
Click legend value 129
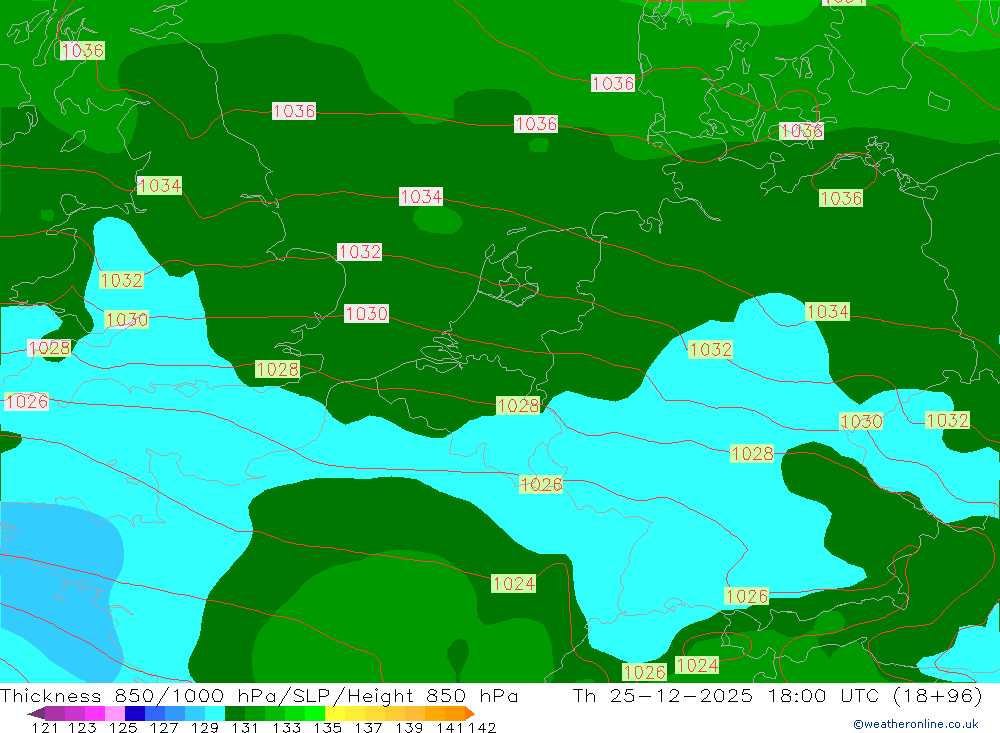pyautogui.click(x=205, y=727)
